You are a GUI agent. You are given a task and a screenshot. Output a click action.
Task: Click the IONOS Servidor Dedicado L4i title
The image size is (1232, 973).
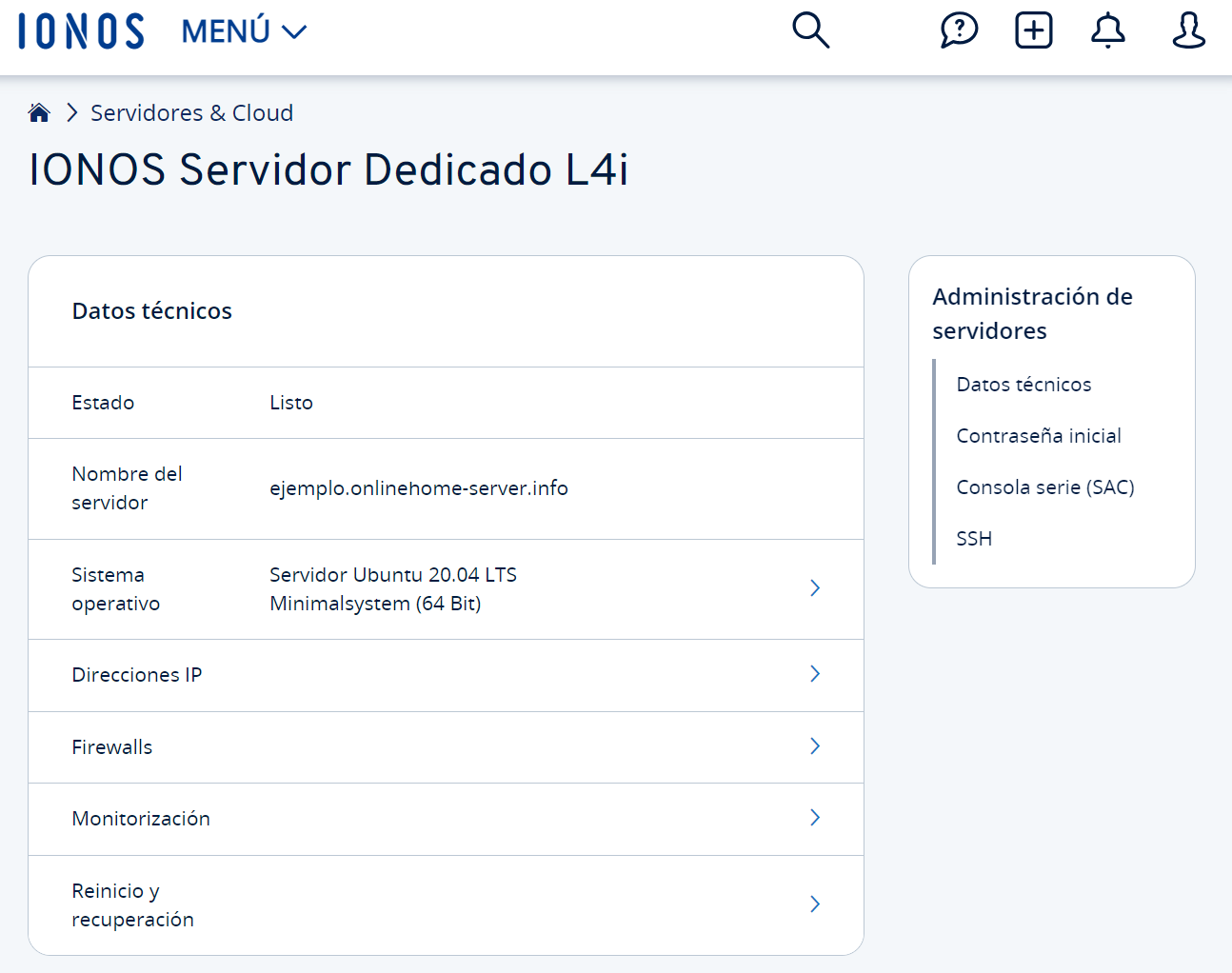tap(328, 169)
